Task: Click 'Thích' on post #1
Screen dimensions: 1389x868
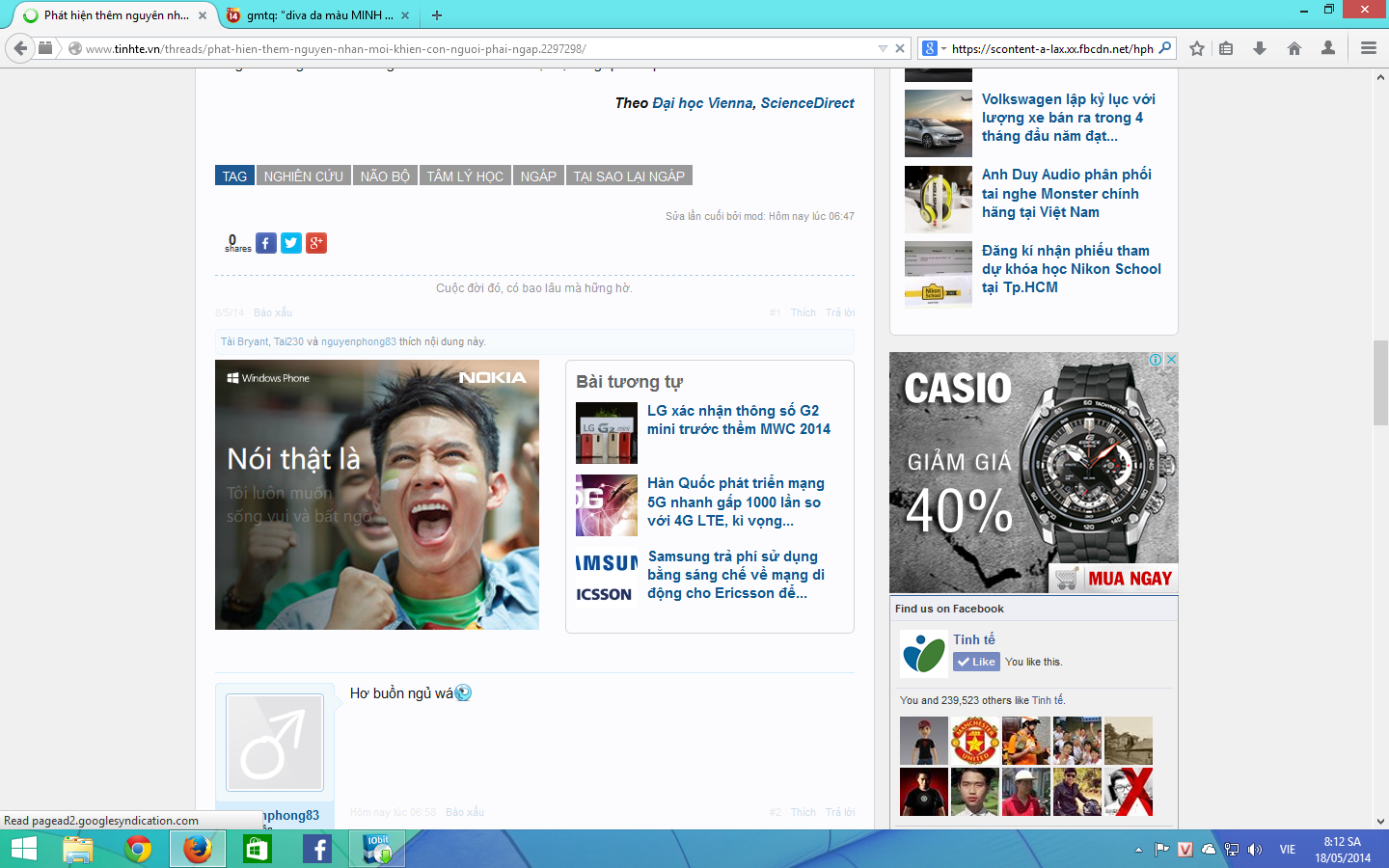Action: click(803, 312)
